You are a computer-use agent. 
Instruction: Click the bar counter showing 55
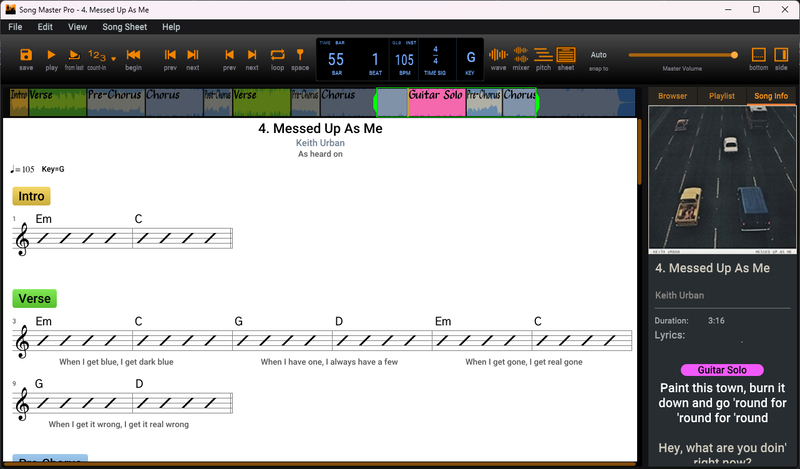336,60
